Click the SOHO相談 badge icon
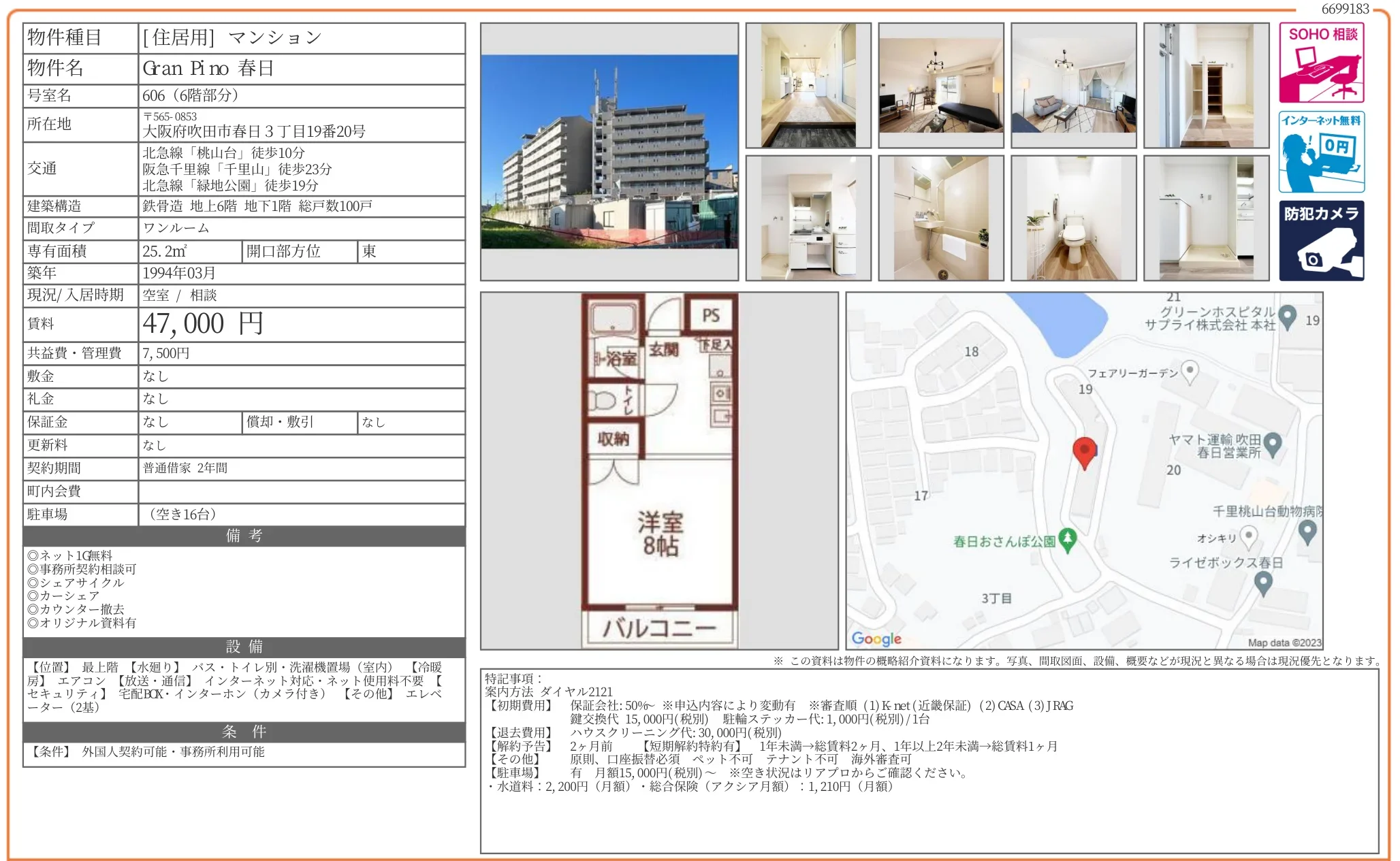 click(x=1320, y=63)
